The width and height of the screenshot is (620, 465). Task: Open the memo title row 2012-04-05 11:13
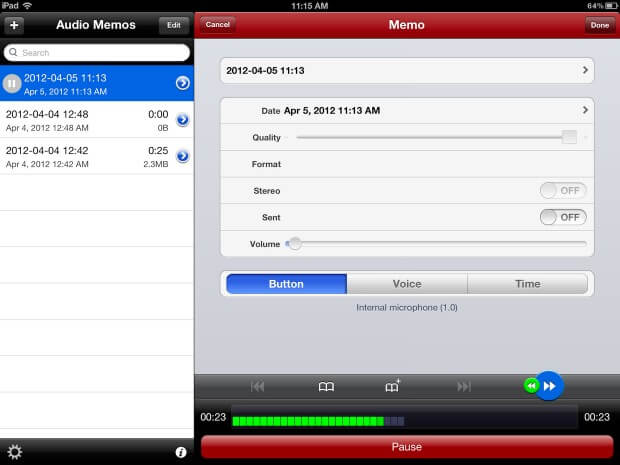[x=407, y=71]
